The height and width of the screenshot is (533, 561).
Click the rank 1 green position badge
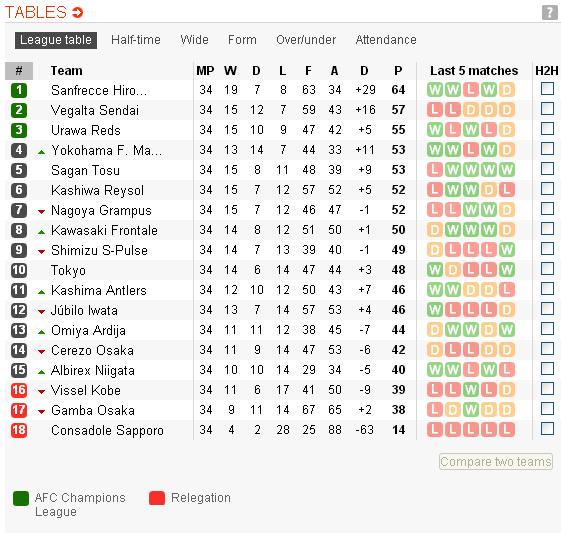(19, 90)
